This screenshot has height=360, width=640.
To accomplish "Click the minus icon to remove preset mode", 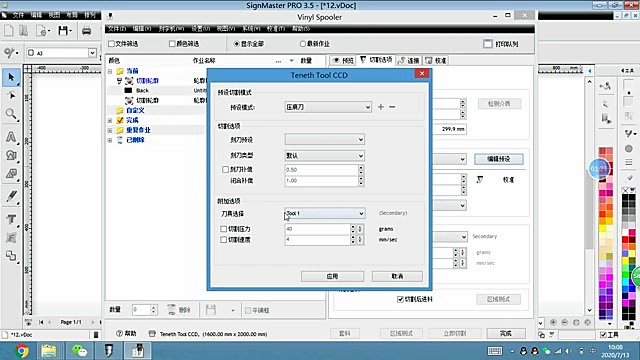I will coord(392,107).
